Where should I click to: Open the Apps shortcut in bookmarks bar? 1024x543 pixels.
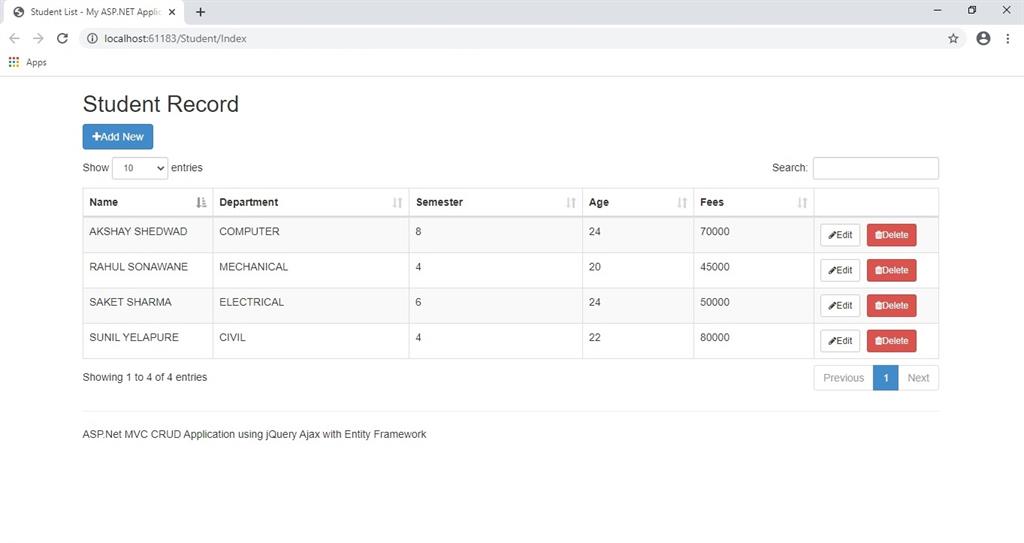28,62
